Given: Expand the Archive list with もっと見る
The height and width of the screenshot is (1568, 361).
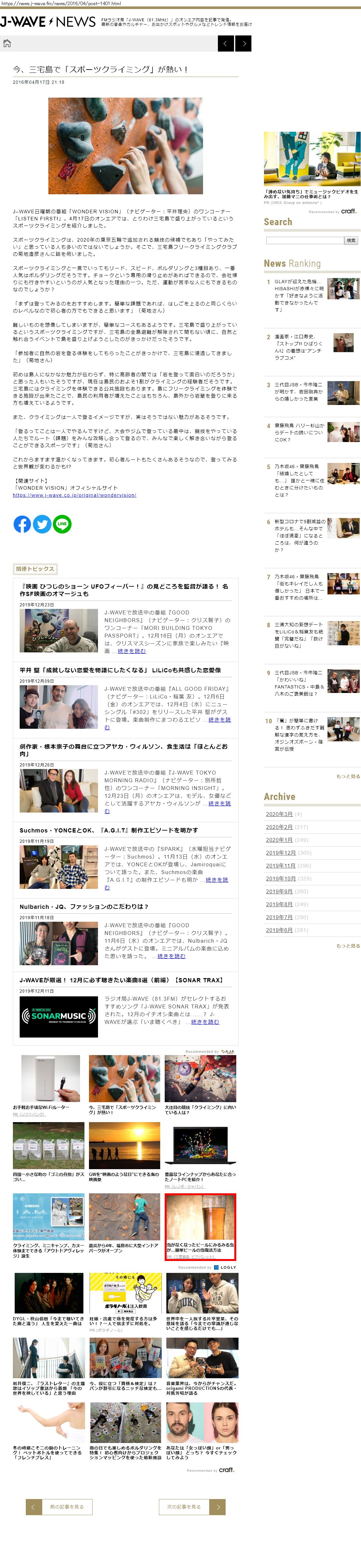Looking at the screenshot, I should coord(347,945).
